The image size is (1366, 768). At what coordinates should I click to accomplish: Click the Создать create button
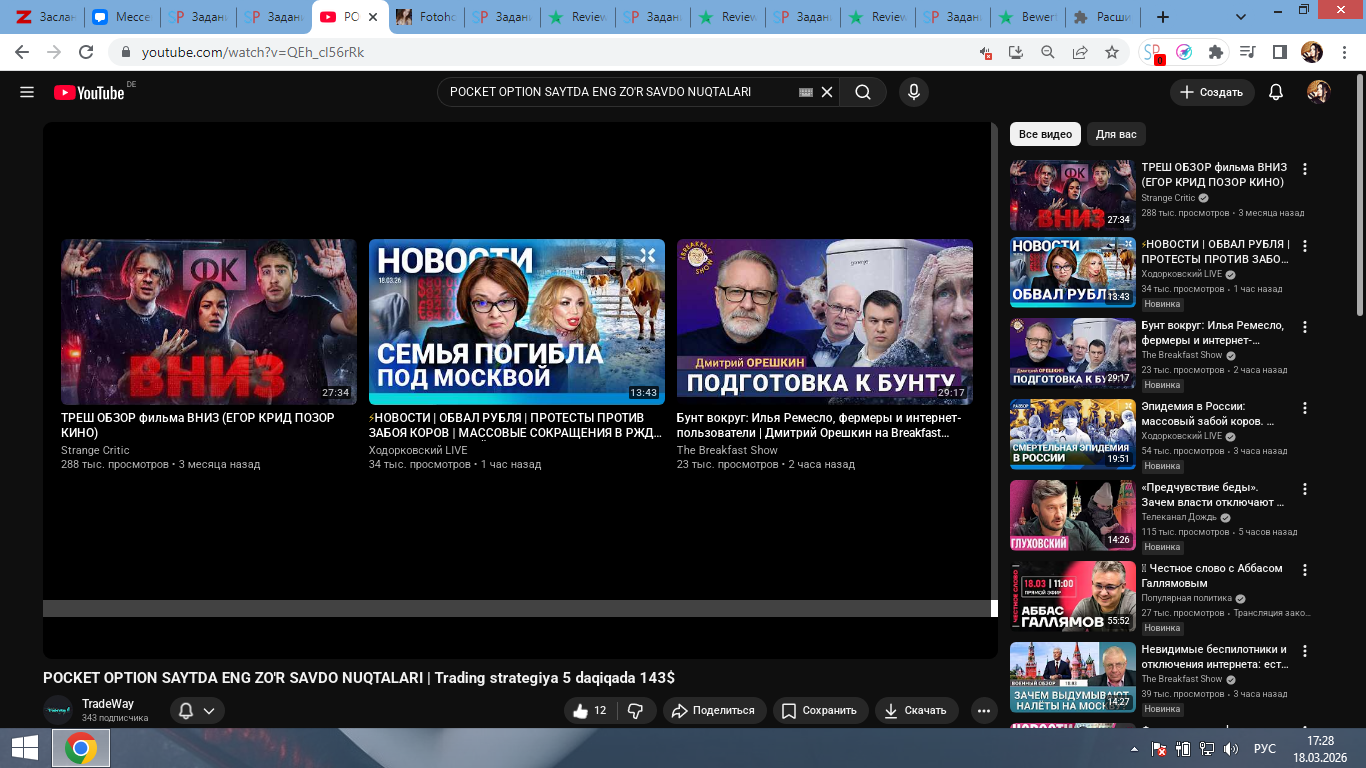[1211, 92]
